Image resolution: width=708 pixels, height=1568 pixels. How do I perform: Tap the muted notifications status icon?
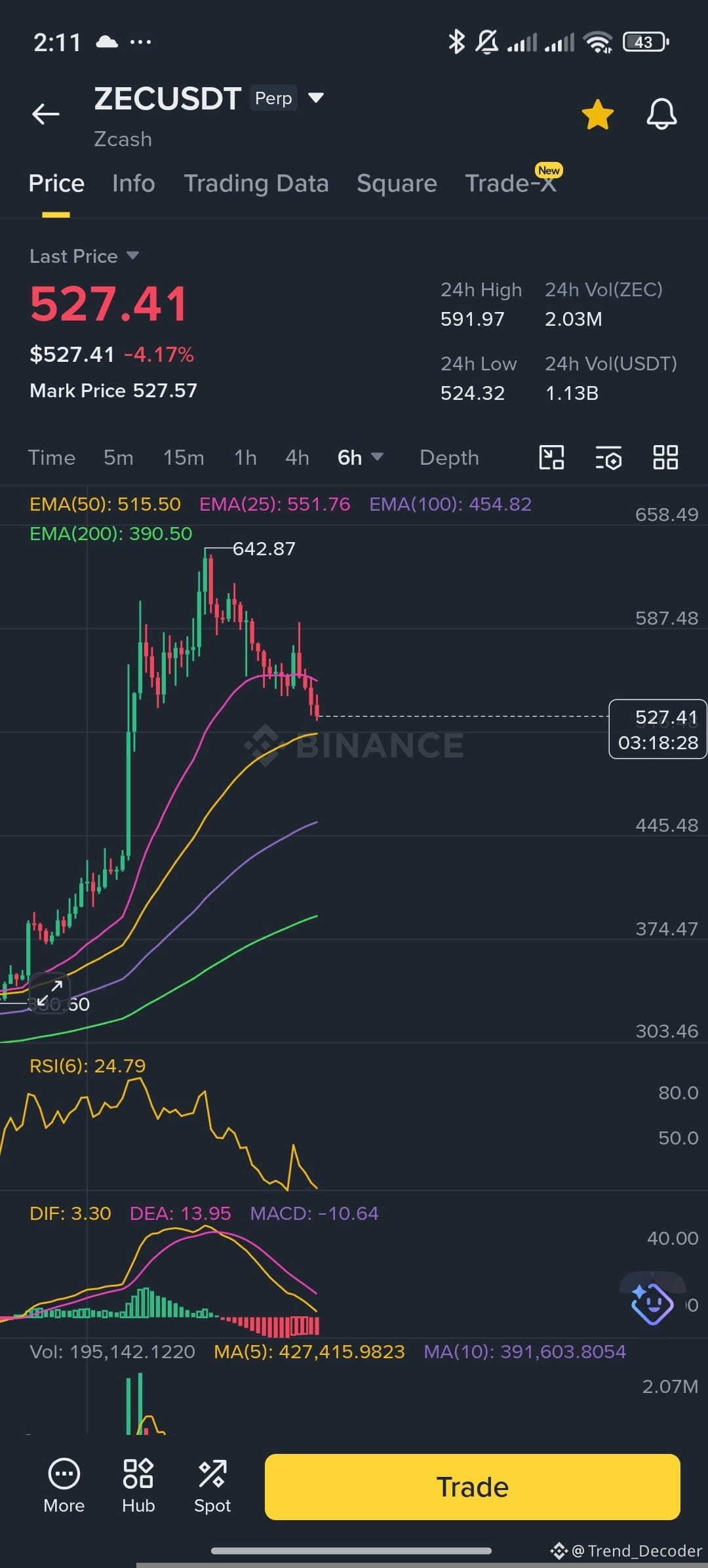486,42
